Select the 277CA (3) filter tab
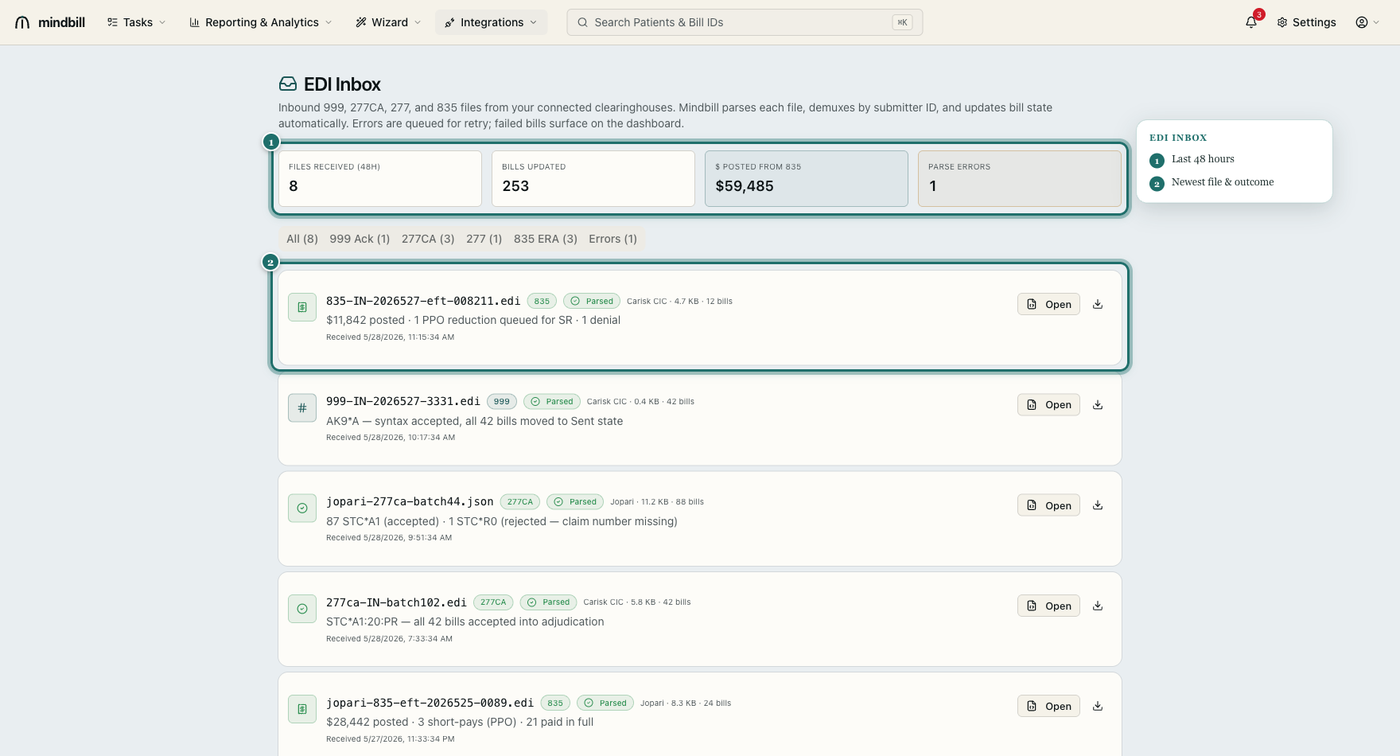 (x=428, y=239)
